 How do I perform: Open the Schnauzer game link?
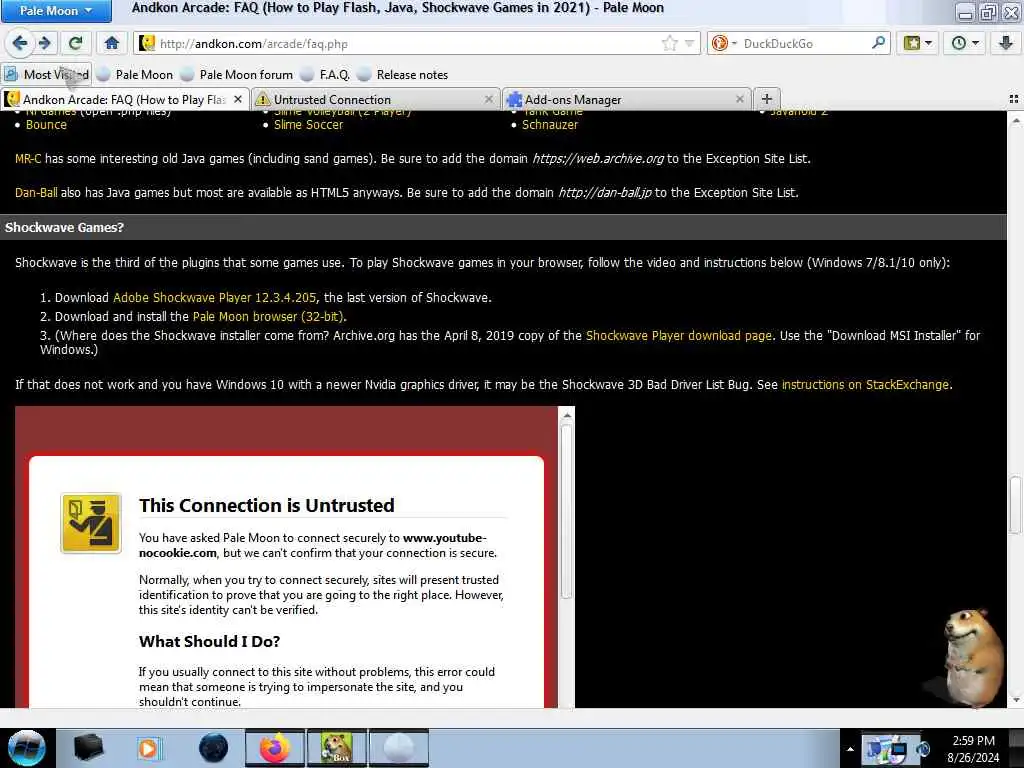pyautogui.click(x=550, y=125)
